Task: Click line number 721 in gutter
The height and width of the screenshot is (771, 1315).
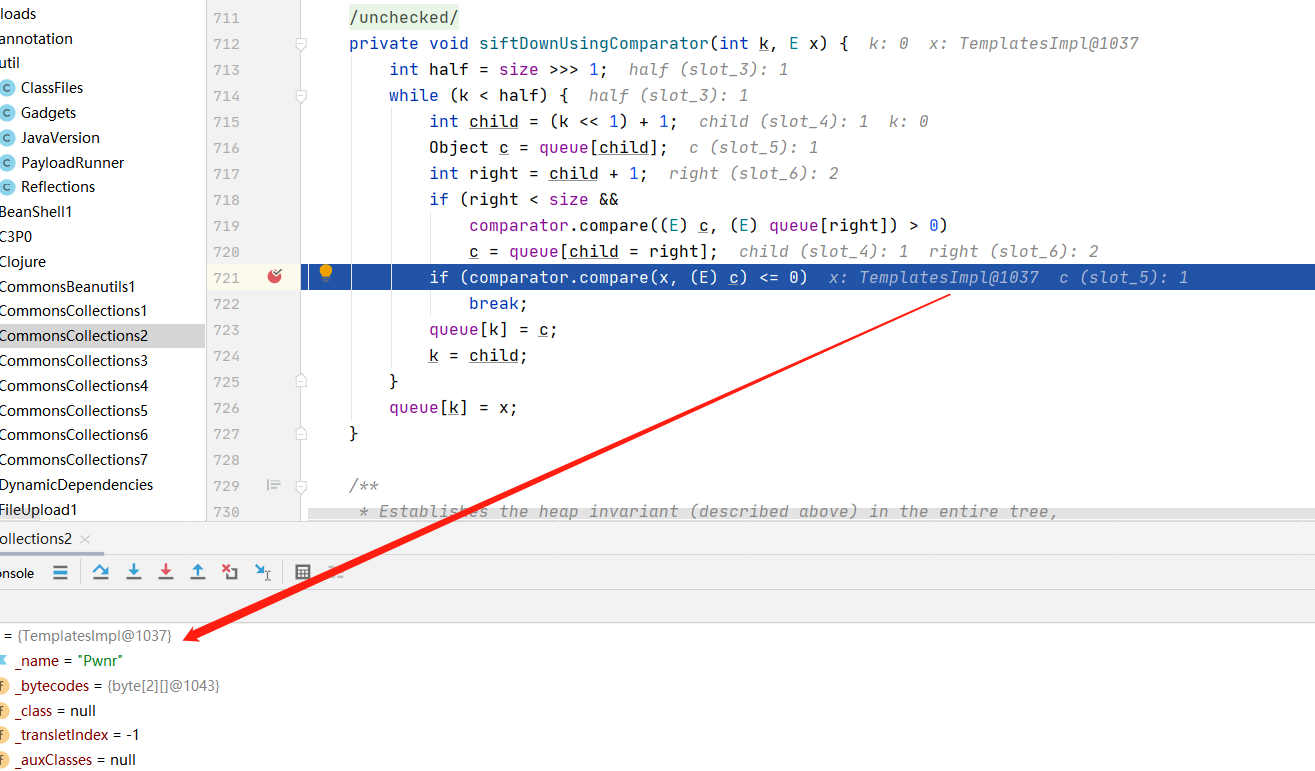Action: (x=227, y=278)
